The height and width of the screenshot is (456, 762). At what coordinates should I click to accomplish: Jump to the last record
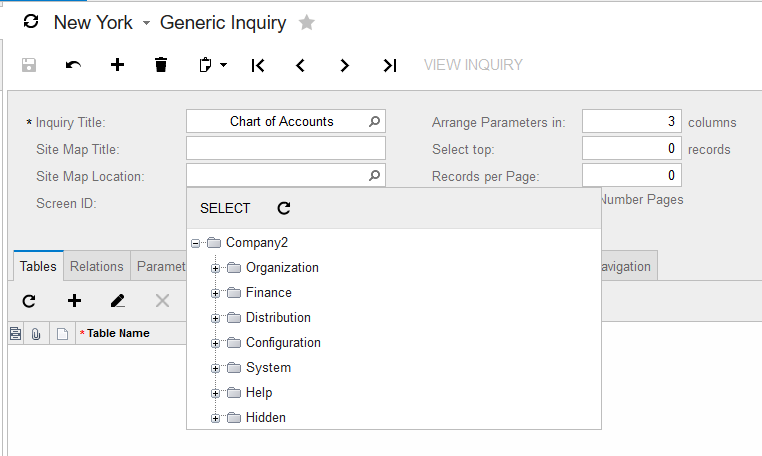tap(390, 65)
